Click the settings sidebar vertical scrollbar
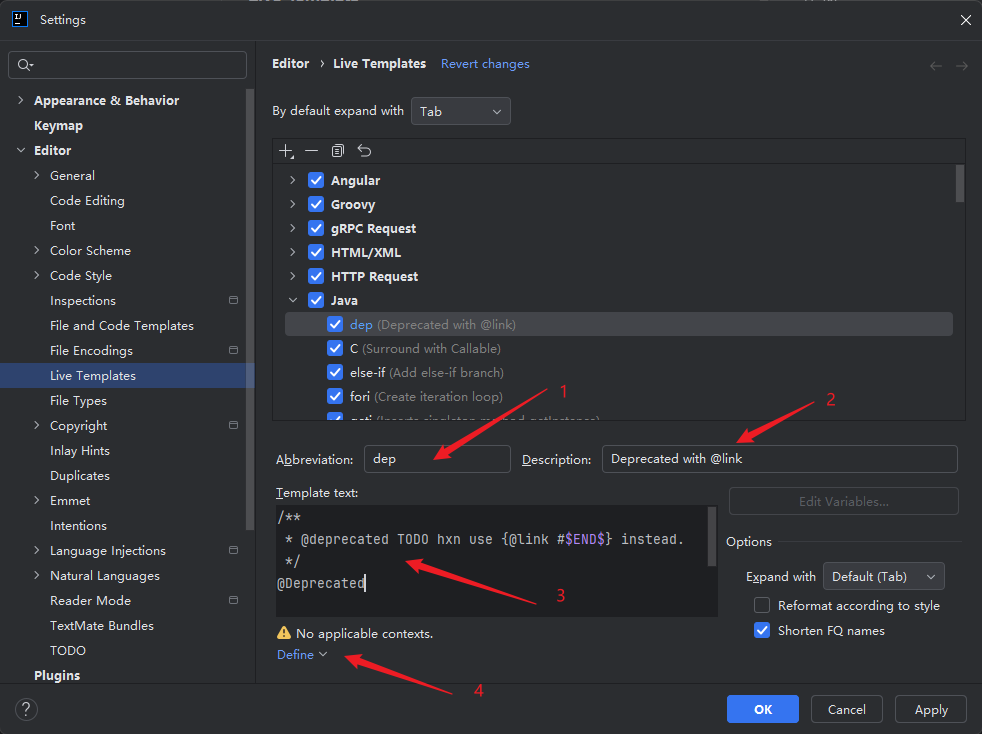Image resolution: width=982 pixels, height=734 pixels. point(250,309)
